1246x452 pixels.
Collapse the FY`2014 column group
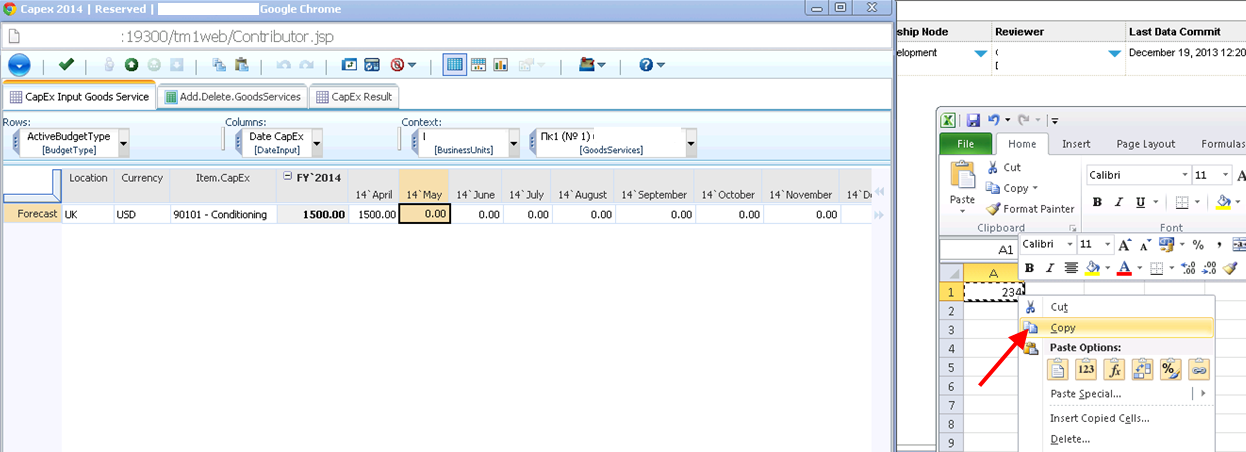[x=289, y=177]
